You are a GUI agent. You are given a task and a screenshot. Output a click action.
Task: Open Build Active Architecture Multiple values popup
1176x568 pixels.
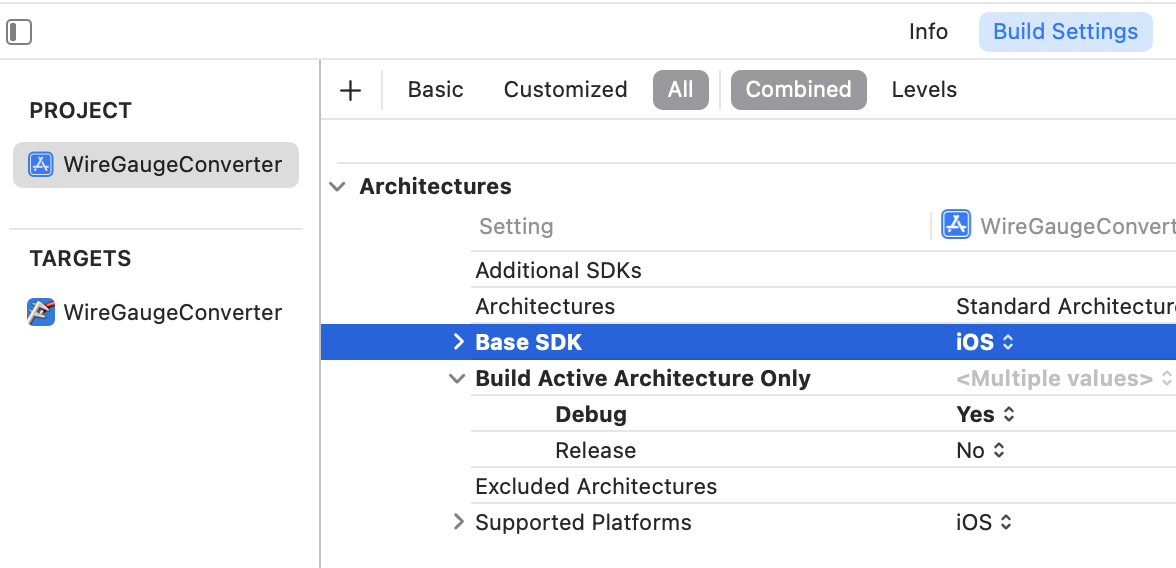click(x=1064, y=378)
